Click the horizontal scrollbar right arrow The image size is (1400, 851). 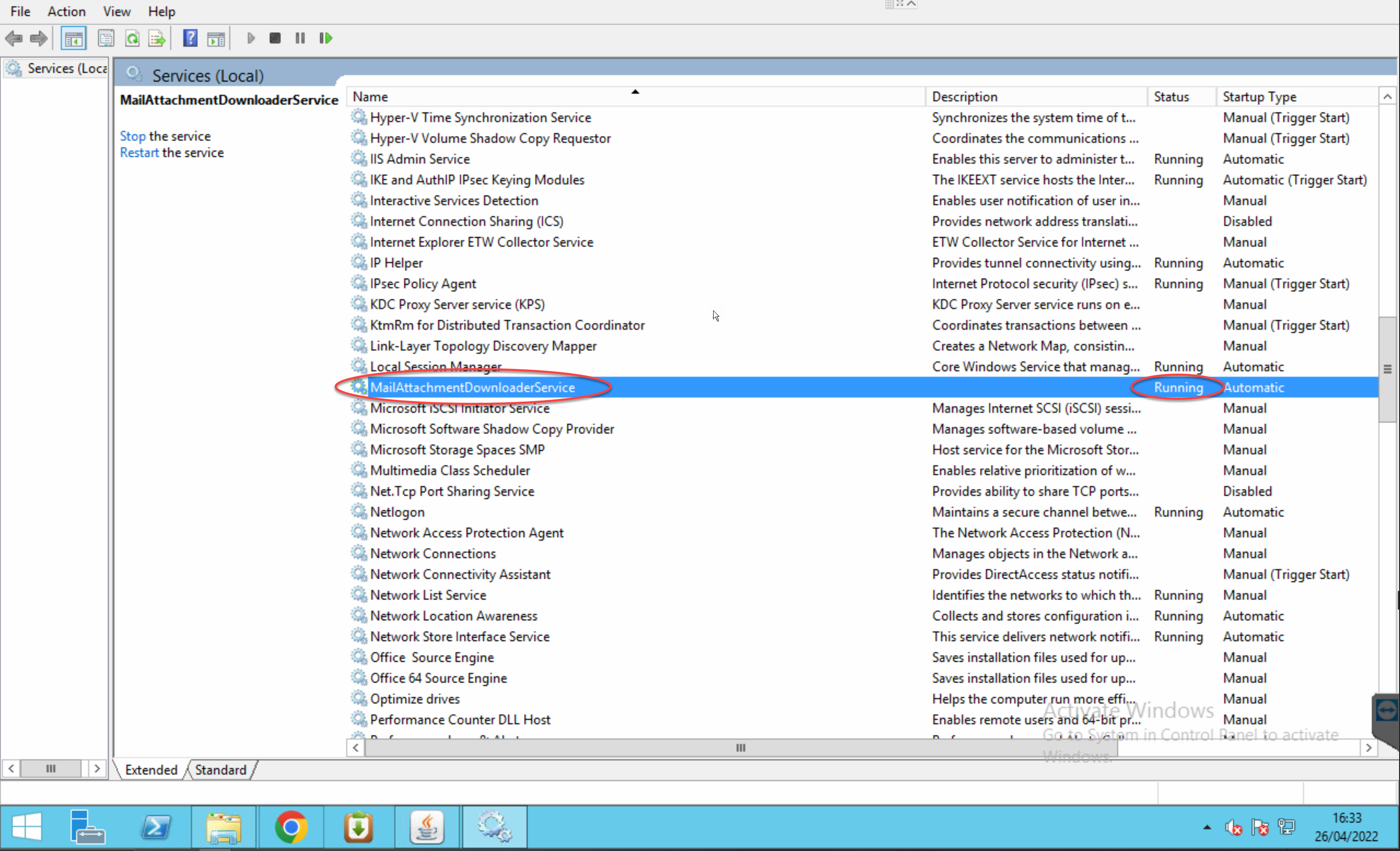1369,748
